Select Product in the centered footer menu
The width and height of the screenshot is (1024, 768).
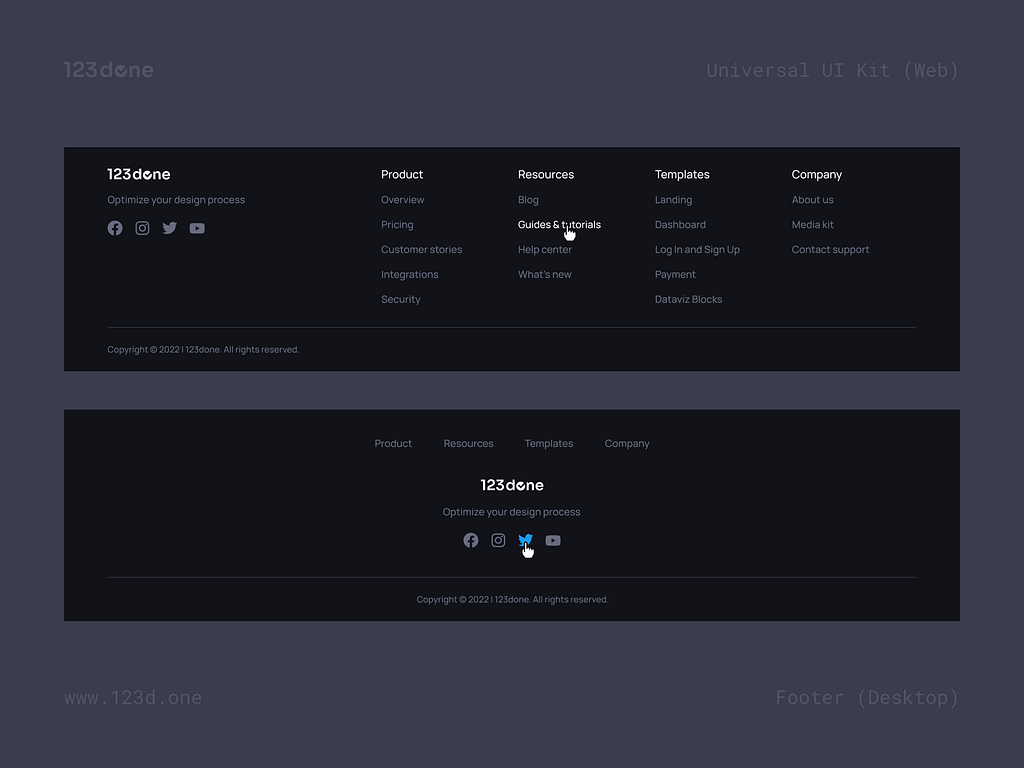point(393,443)
